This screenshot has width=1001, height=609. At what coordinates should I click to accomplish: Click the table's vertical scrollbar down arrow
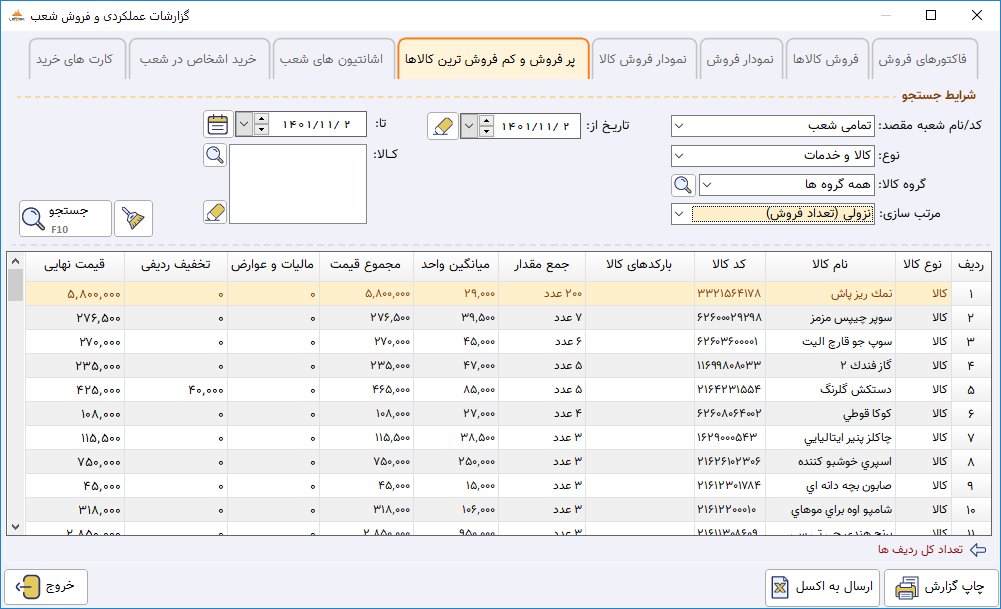click(x=16, y=527)
